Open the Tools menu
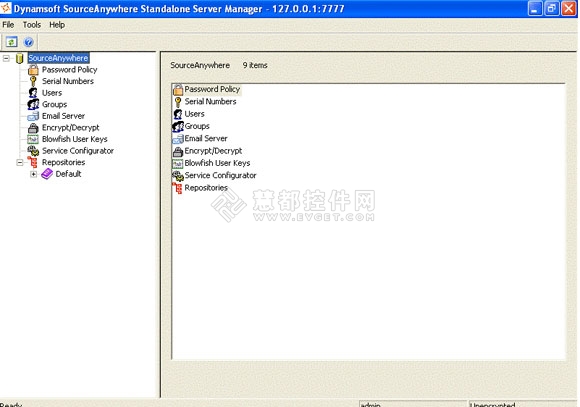This screenshot has width=580, height=407. coord(32,25)
